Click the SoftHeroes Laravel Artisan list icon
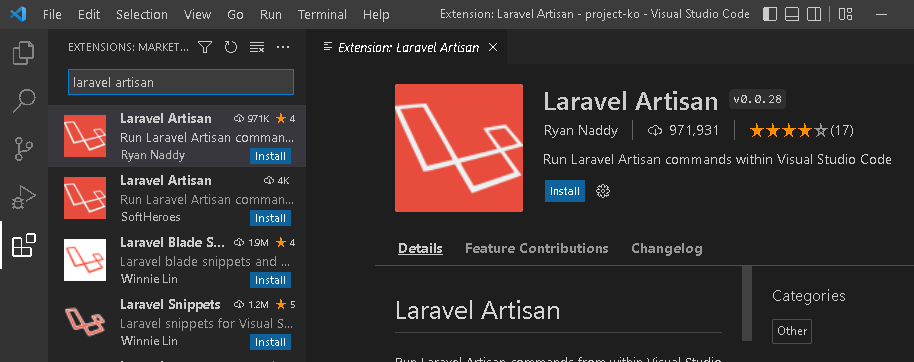Image resolution: width=914 pixels, height=362 pixels. tap(85, 198)
